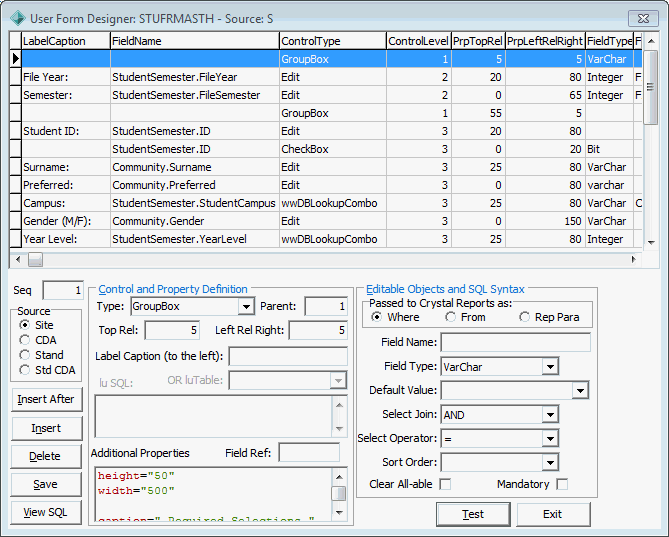Tick the Clear All-able checkbox
Image resolution: width=669 pixels, height=537 pixels.
[x=445, y=484]
